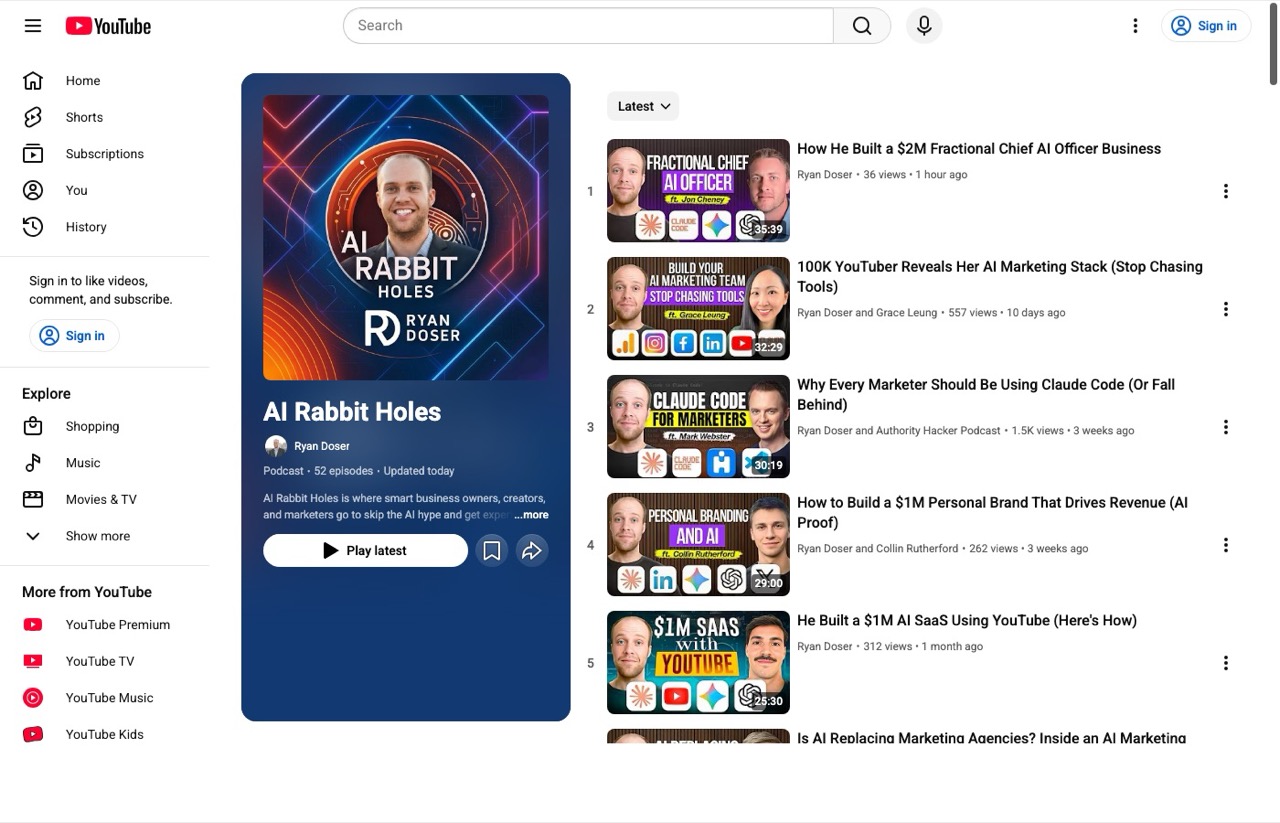Open the Fractional Chief AI Officer thumbnail
1280x823 pixels.
pyautogui.click(x=698, y=190)
